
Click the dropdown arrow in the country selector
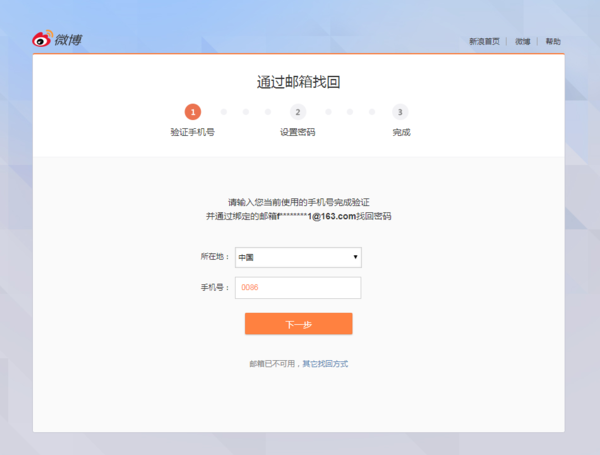(x=355, y=257)
